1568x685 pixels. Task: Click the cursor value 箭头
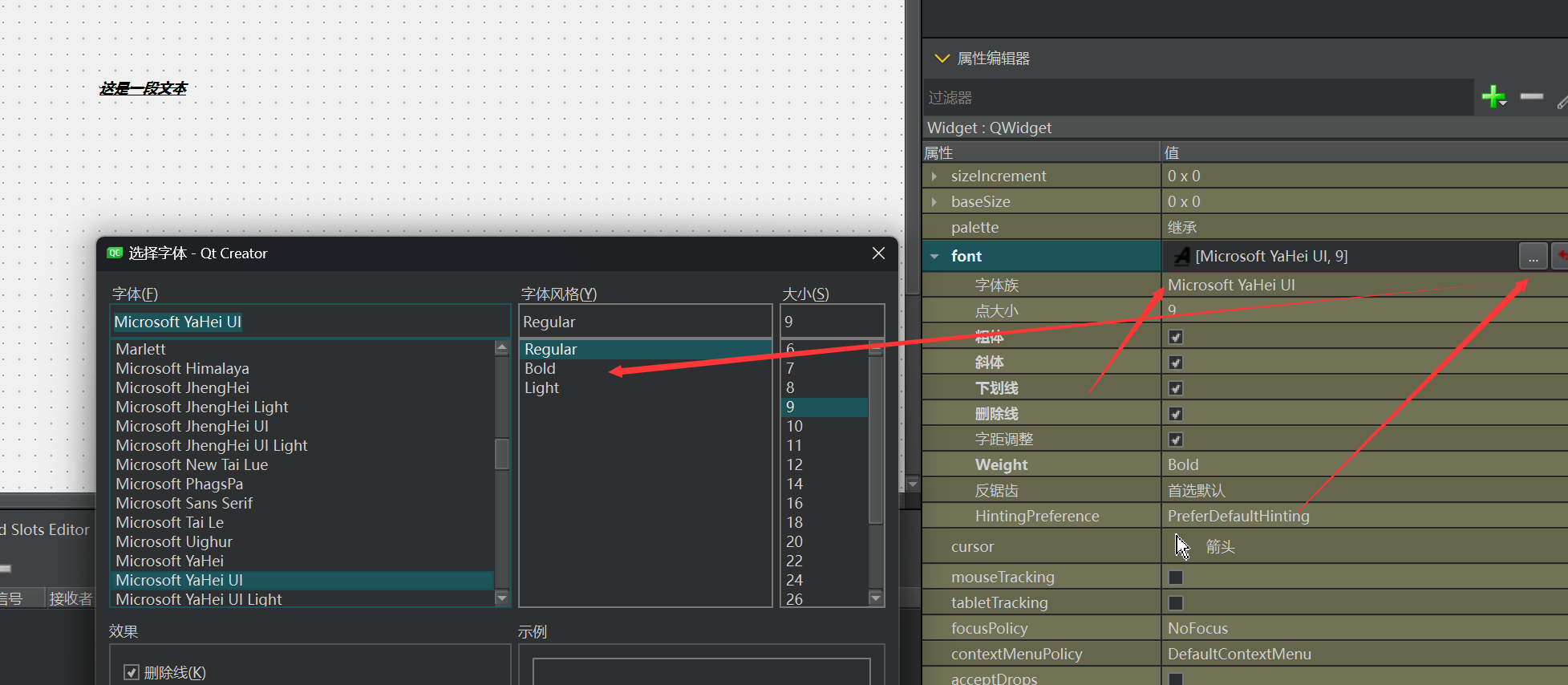(x=1220, y=546)
